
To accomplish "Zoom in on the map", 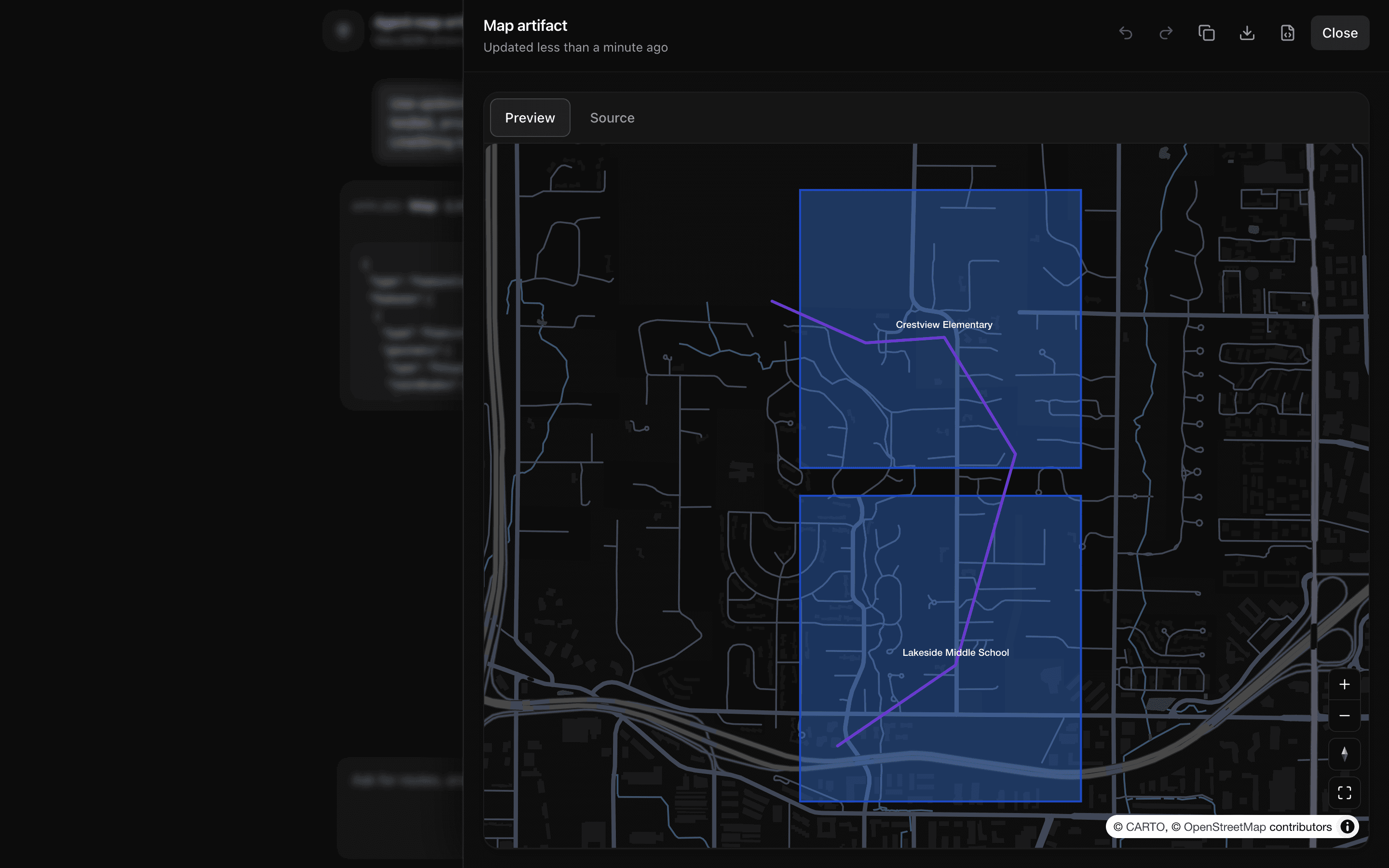I will pyautogui.click(x=1345, y=683).
